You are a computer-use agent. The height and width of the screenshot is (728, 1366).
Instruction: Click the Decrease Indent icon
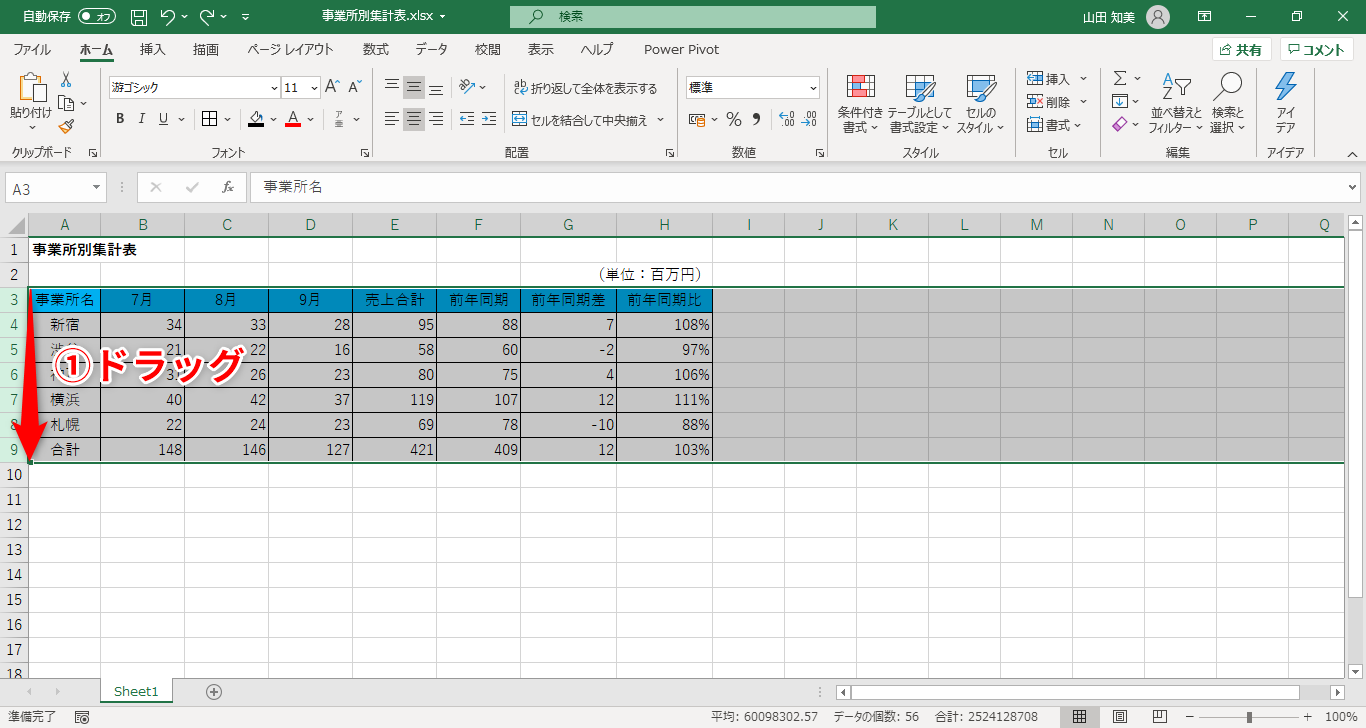click(x=466, y=119)
